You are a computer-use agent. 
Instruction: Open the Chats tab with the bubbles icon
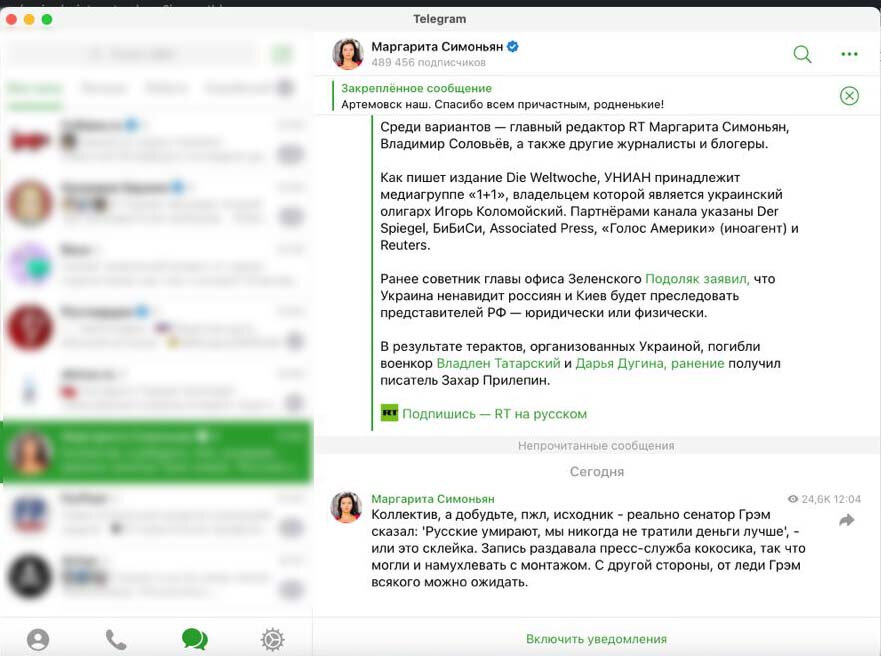(194, 639)
